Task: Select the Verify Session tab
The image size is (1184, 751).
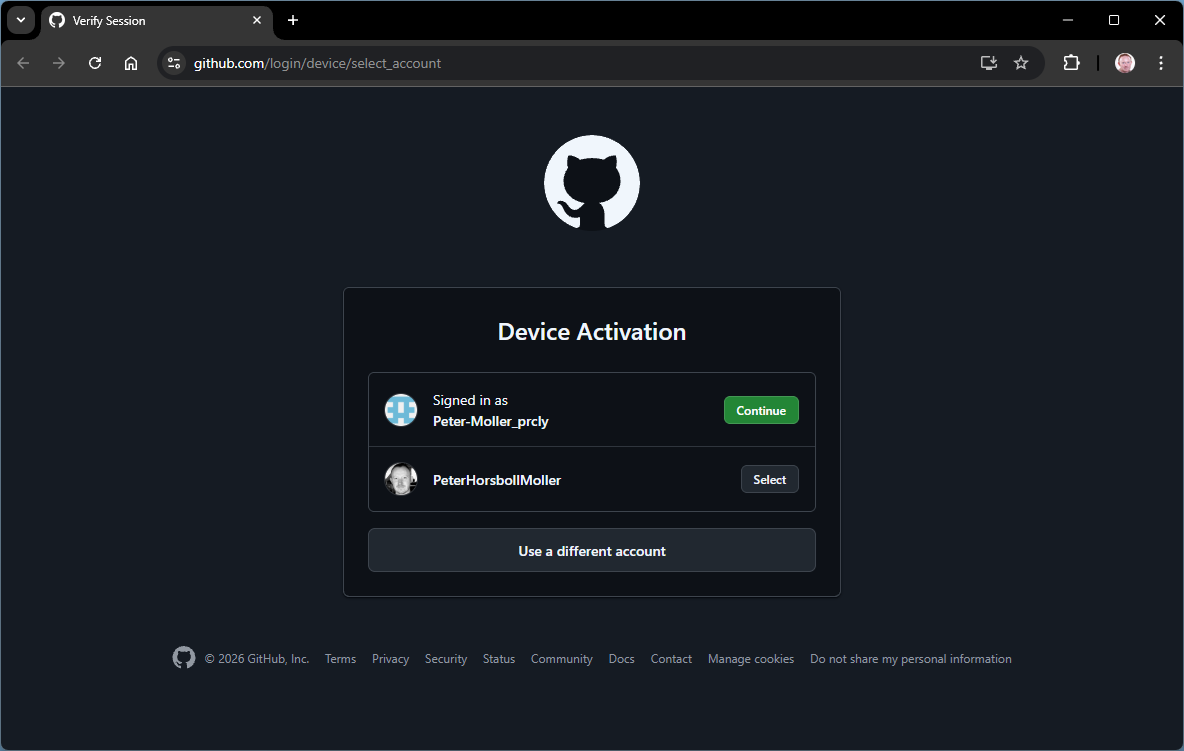Action: pyautogui.click(x=156, y=21)
